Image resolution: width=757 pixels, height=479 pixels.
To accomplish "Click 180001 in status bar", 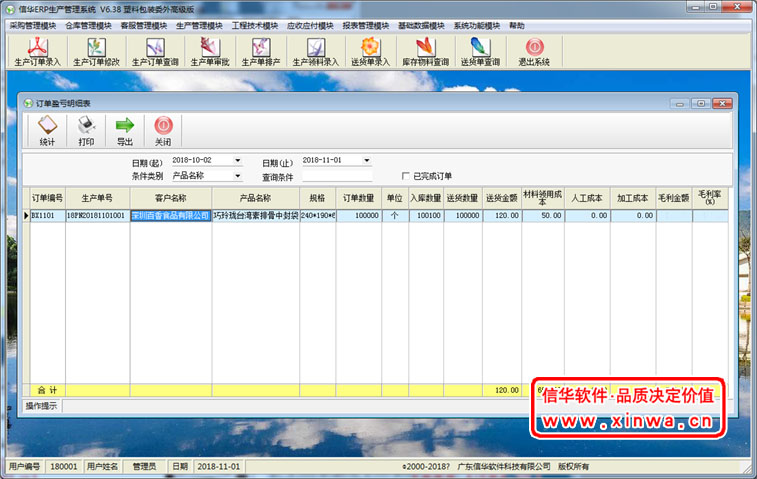I will 64,466.
